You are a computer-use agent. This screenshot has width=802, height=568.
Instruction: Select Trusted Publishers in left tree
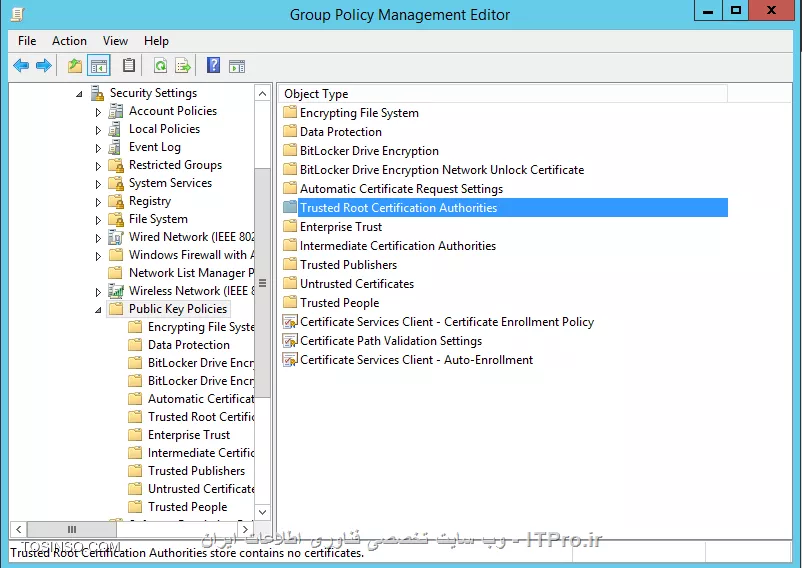[x=196, y=471]
